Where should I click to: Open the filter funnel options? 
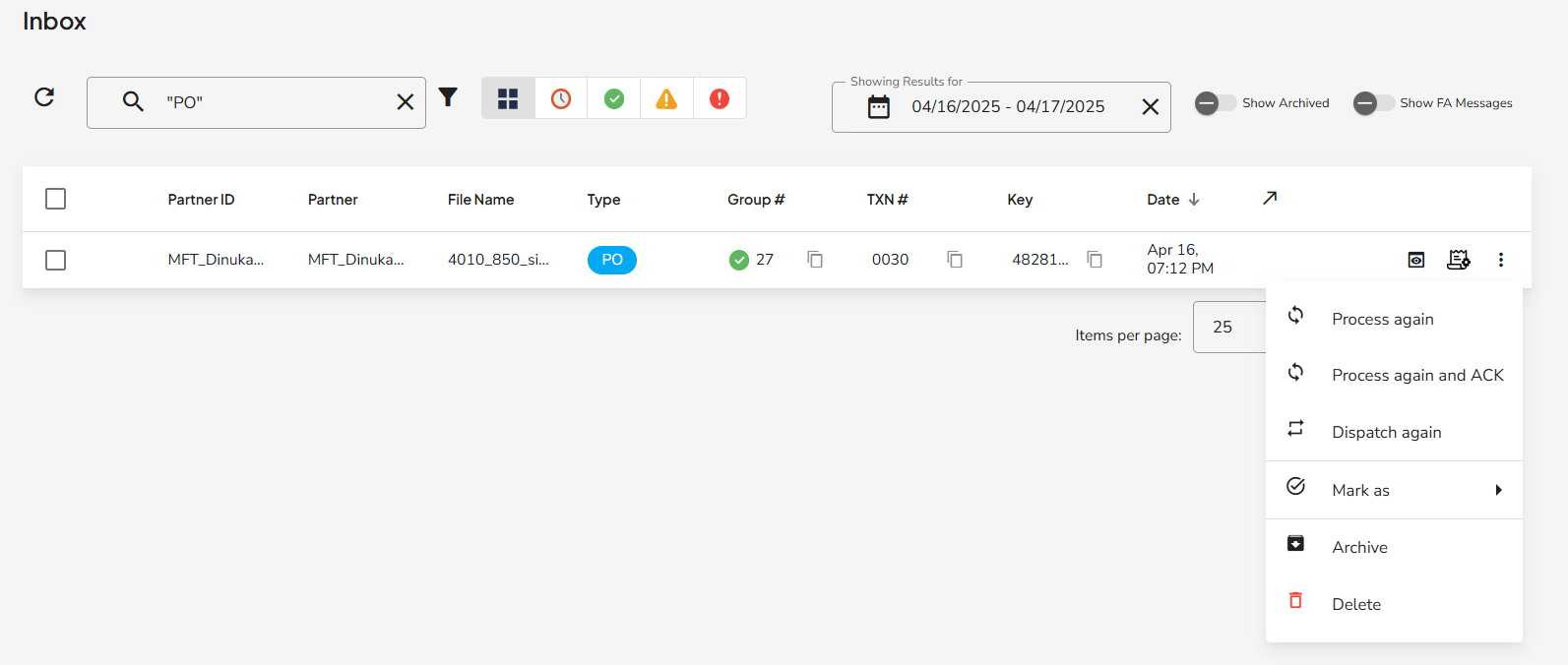[x=448, y=96]
